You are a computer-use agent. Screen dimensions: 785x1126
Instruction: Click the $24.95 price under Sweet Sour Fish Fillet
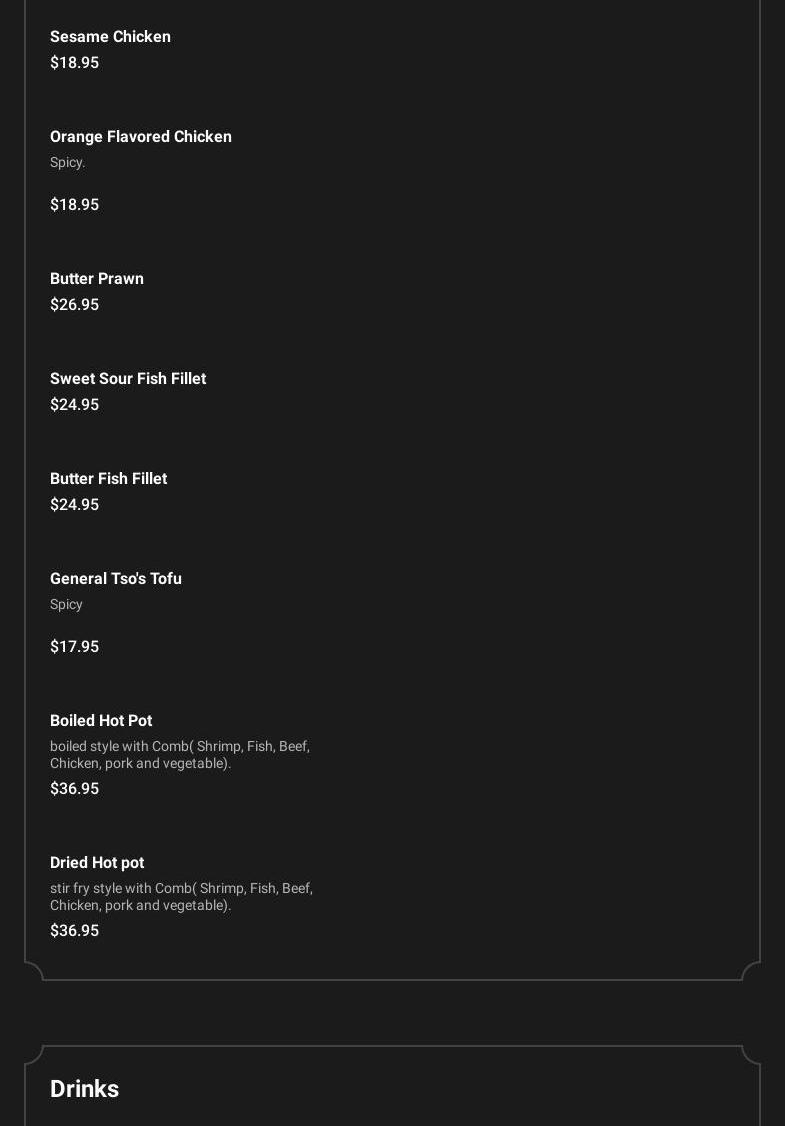pyautogui.click(x=74, y=405)
